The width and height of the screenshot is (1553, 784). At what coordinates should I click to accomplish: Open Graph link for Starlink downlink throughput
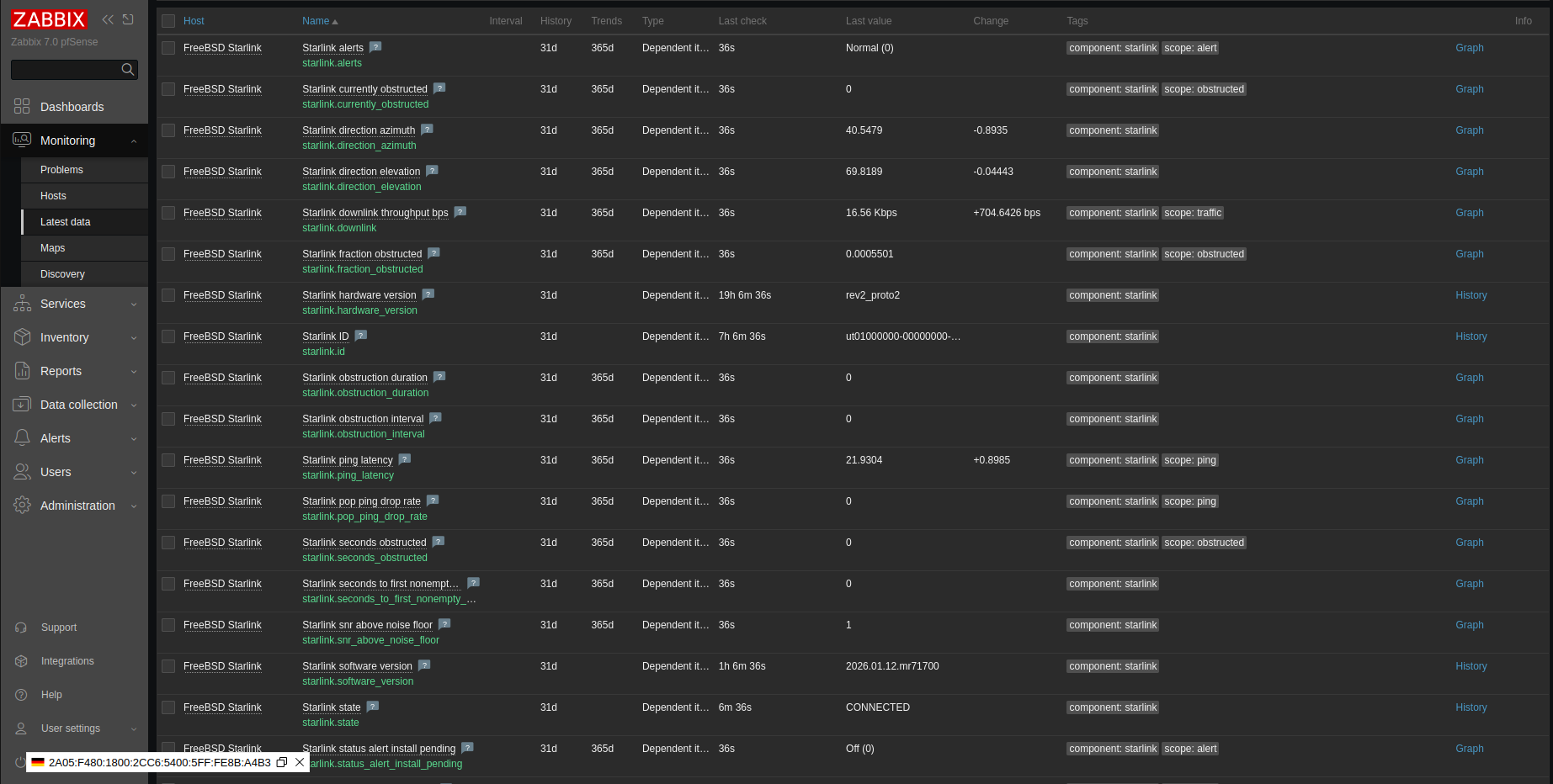(1469, 213)
